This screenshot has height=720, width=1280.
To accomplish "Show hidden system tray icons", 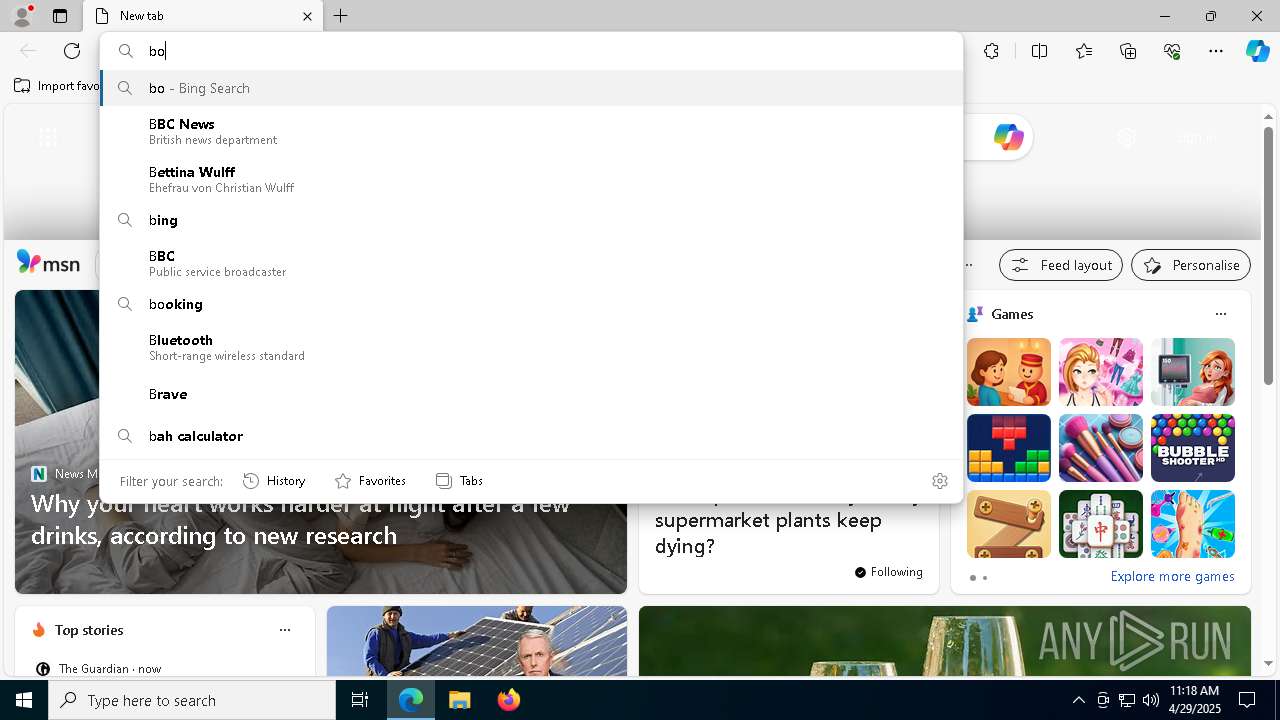I will (x=1078, y=700).
